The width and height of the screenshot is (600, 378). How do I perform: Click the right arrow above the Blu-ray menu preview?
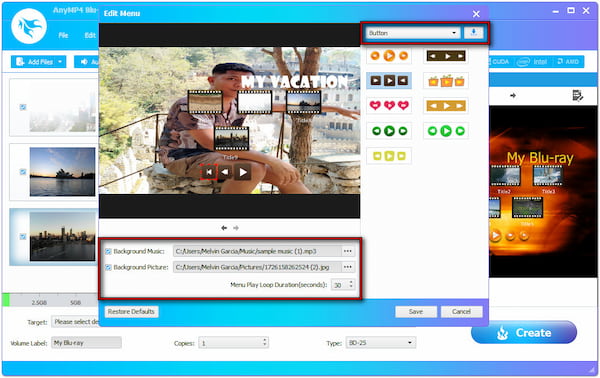tap(513, 95)
